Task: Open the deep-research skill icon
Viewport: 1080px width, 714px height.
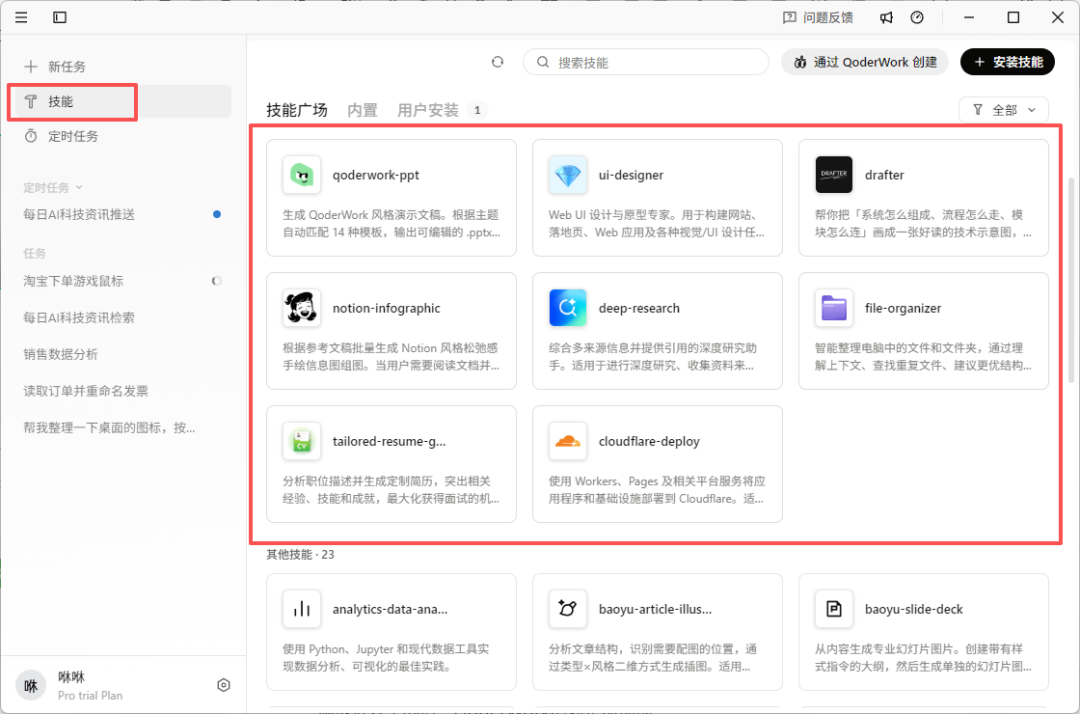Action: tap(567, 307)
